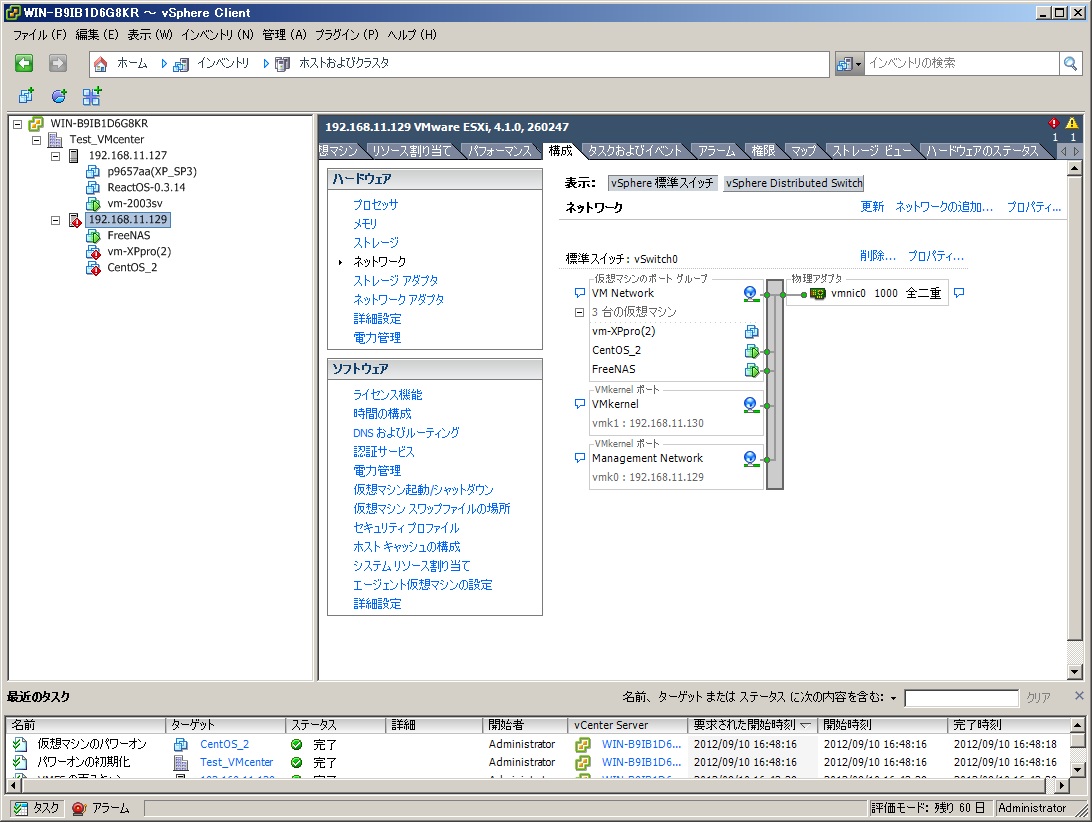Open the ファイル (F) menu
This screenshot has height=822, width=1092.
[40, 35]
